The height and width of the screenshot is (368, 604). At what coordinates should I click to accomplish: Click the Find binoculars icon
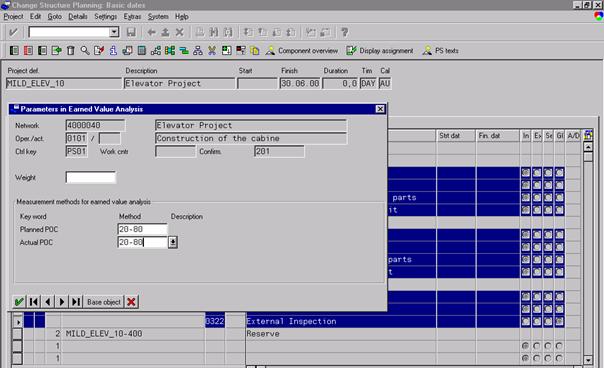tap(214, 32)
